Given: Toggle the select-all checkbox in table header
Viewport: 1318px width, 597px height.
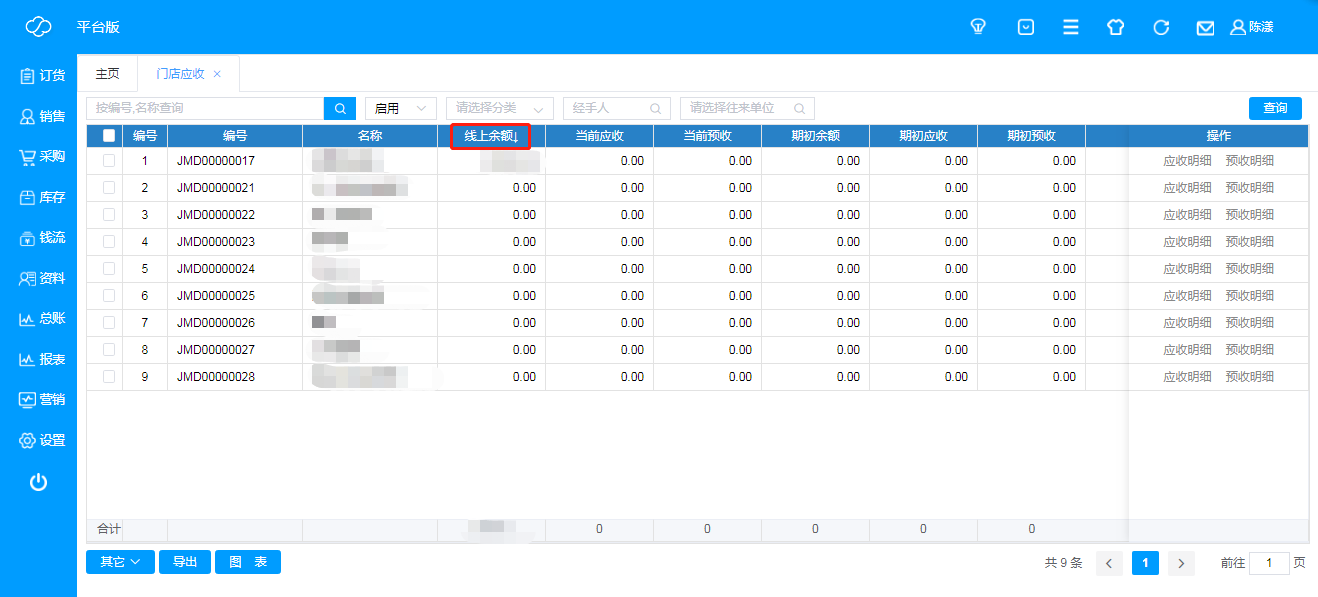Looking at the screenshot, I should tap(109, 136).
